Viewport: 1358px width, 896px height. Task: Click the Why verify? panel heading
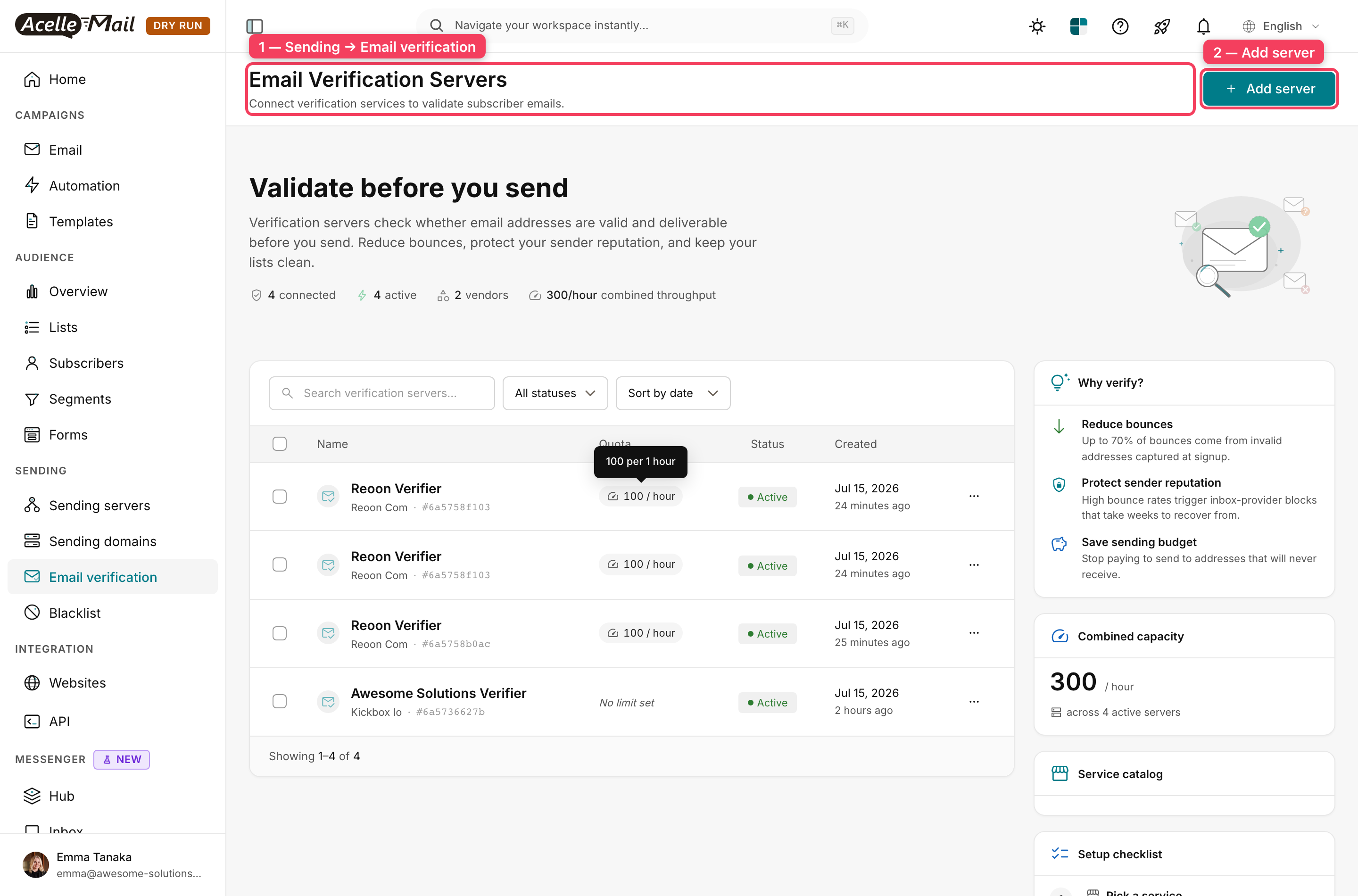1110,382
